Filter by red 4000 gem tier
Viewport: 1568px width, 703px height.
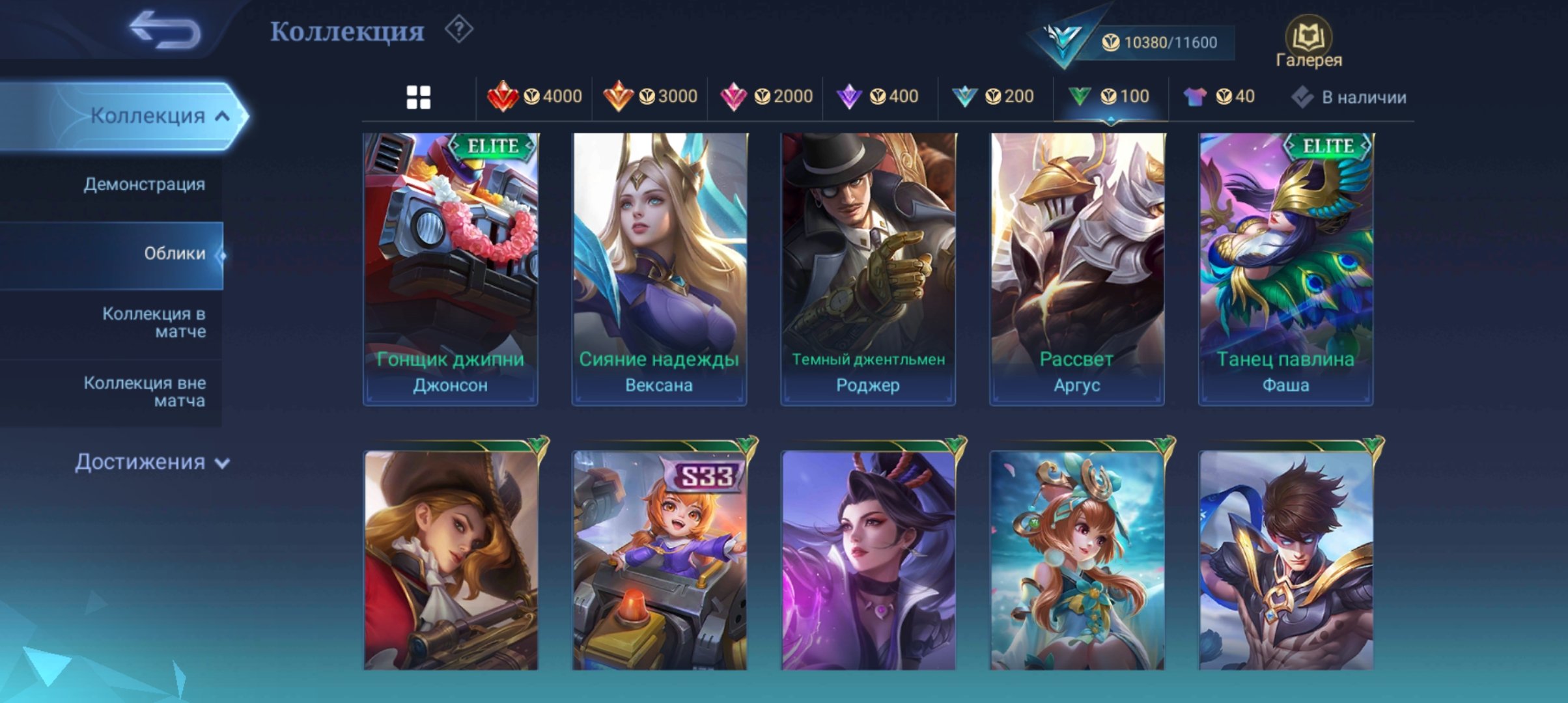tap(534, 97)
